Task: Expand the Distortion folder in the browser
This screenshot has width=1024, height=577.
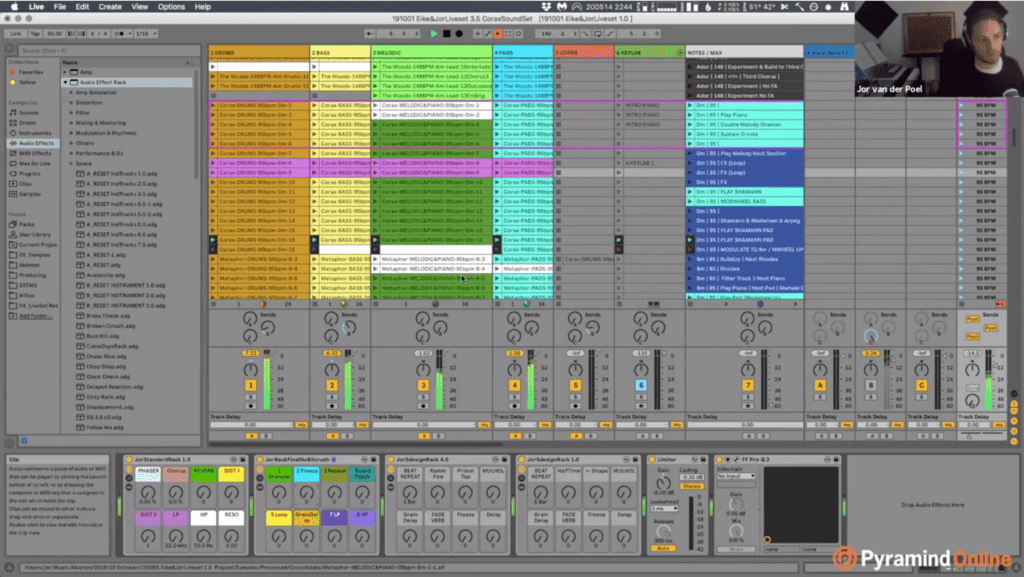Action: (x=71, y=102)
